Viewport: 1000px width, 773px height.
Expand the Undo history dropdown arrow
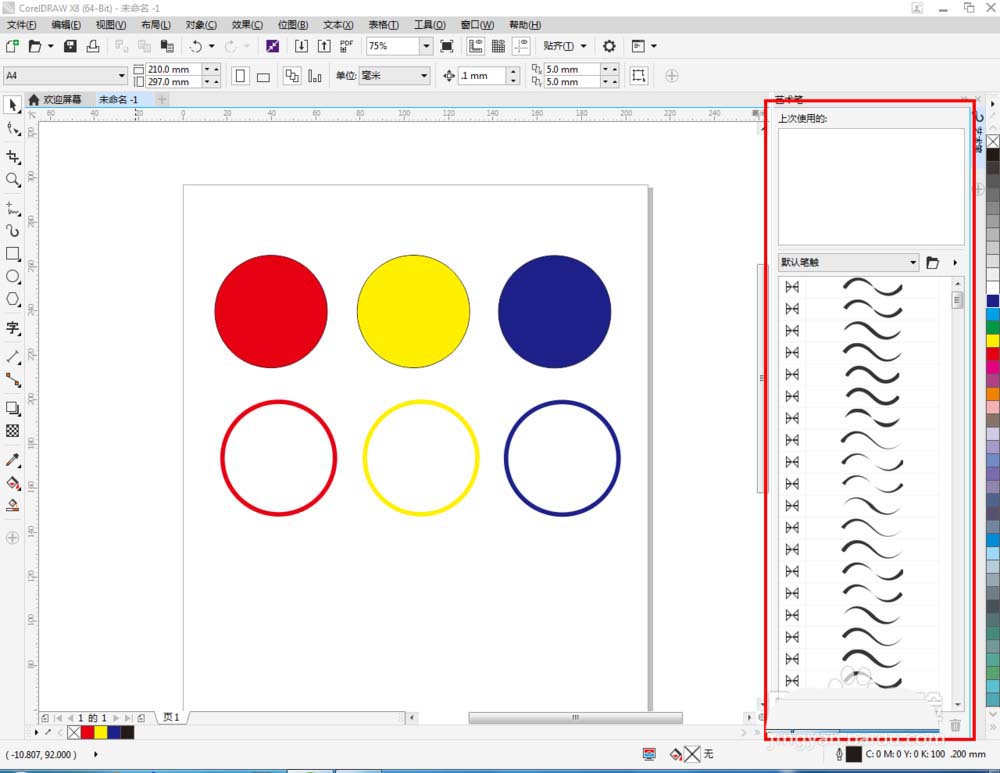[x=212, y=46]
